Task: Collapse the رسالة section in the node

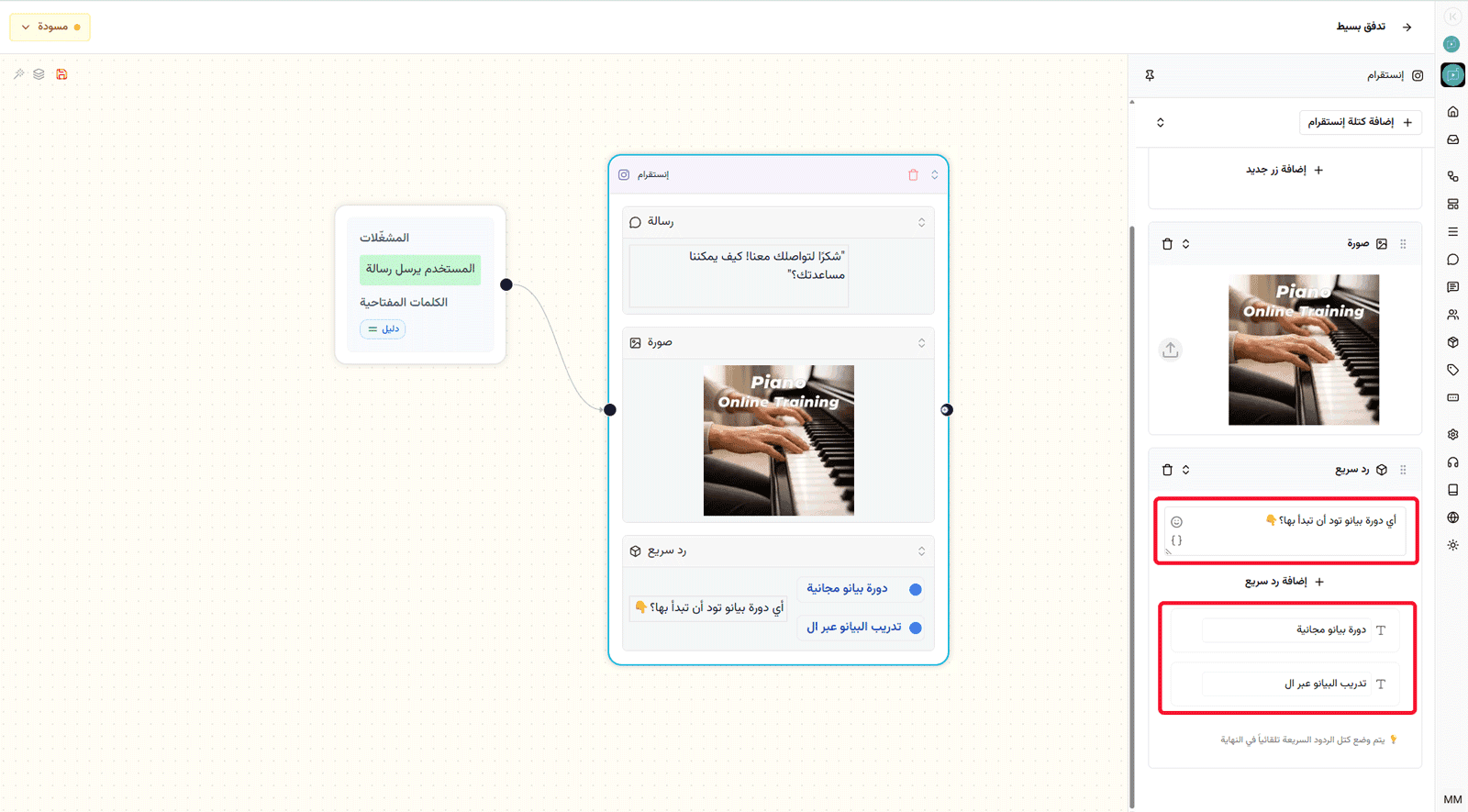Action: pyautogui.click(x=921, y=222)
